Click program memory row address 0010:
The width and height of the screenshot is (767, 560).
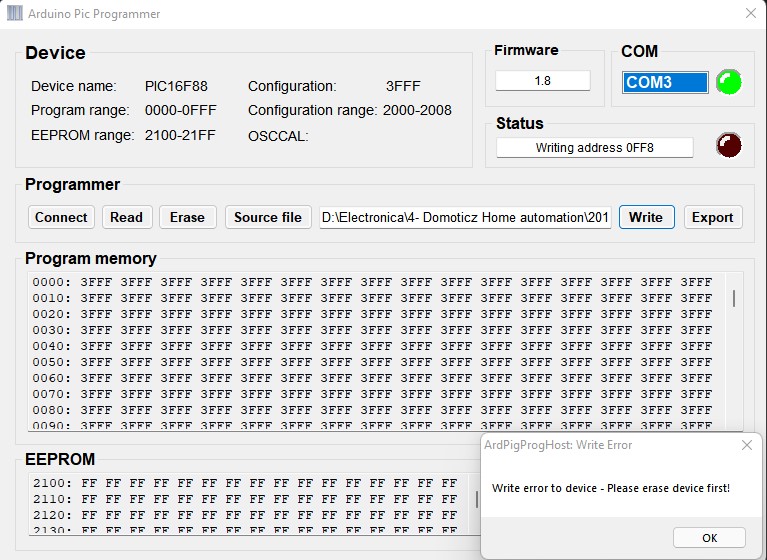(52, 298)
